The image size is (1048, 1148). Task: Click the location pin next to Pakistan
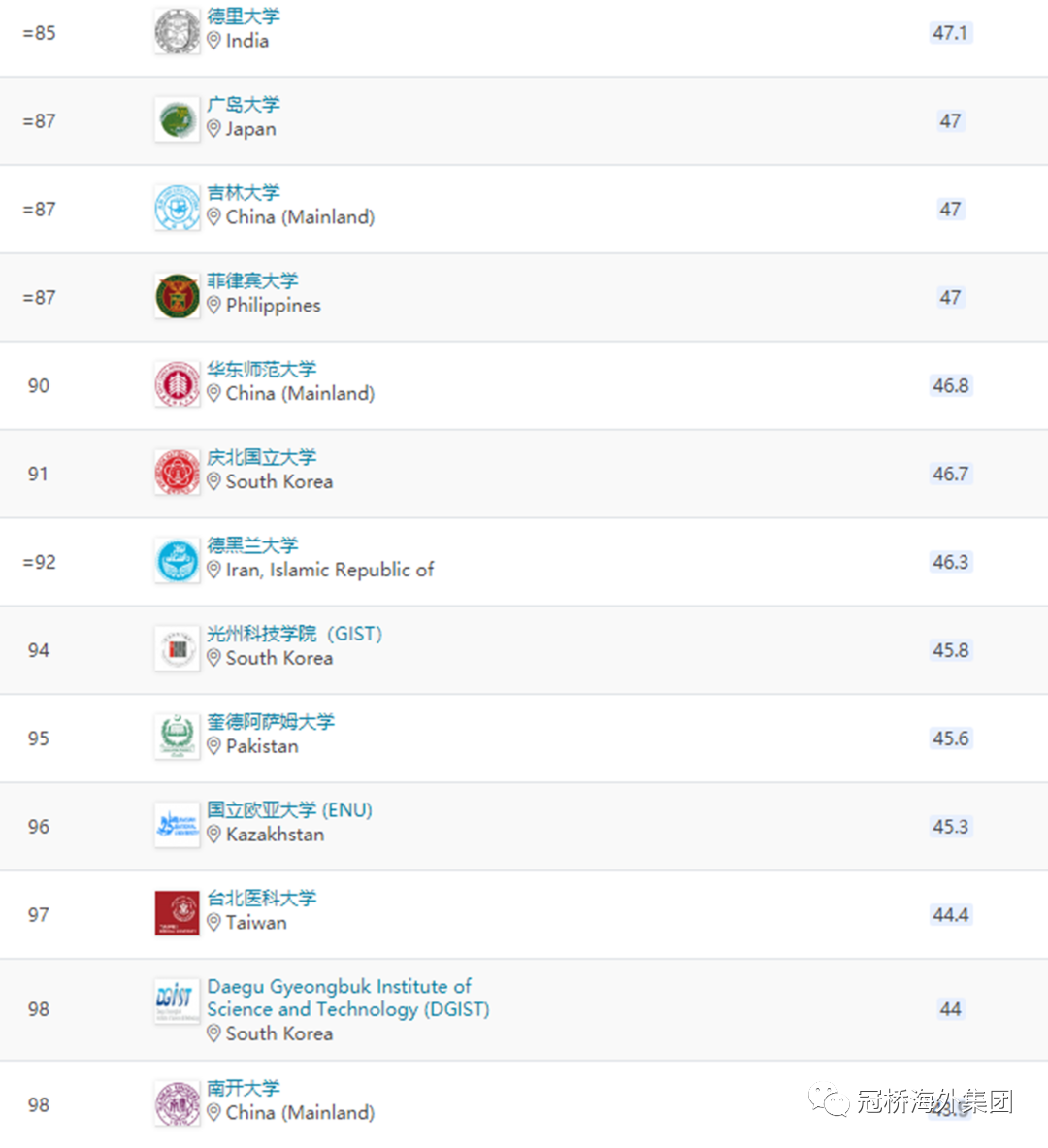click(213, 746)
